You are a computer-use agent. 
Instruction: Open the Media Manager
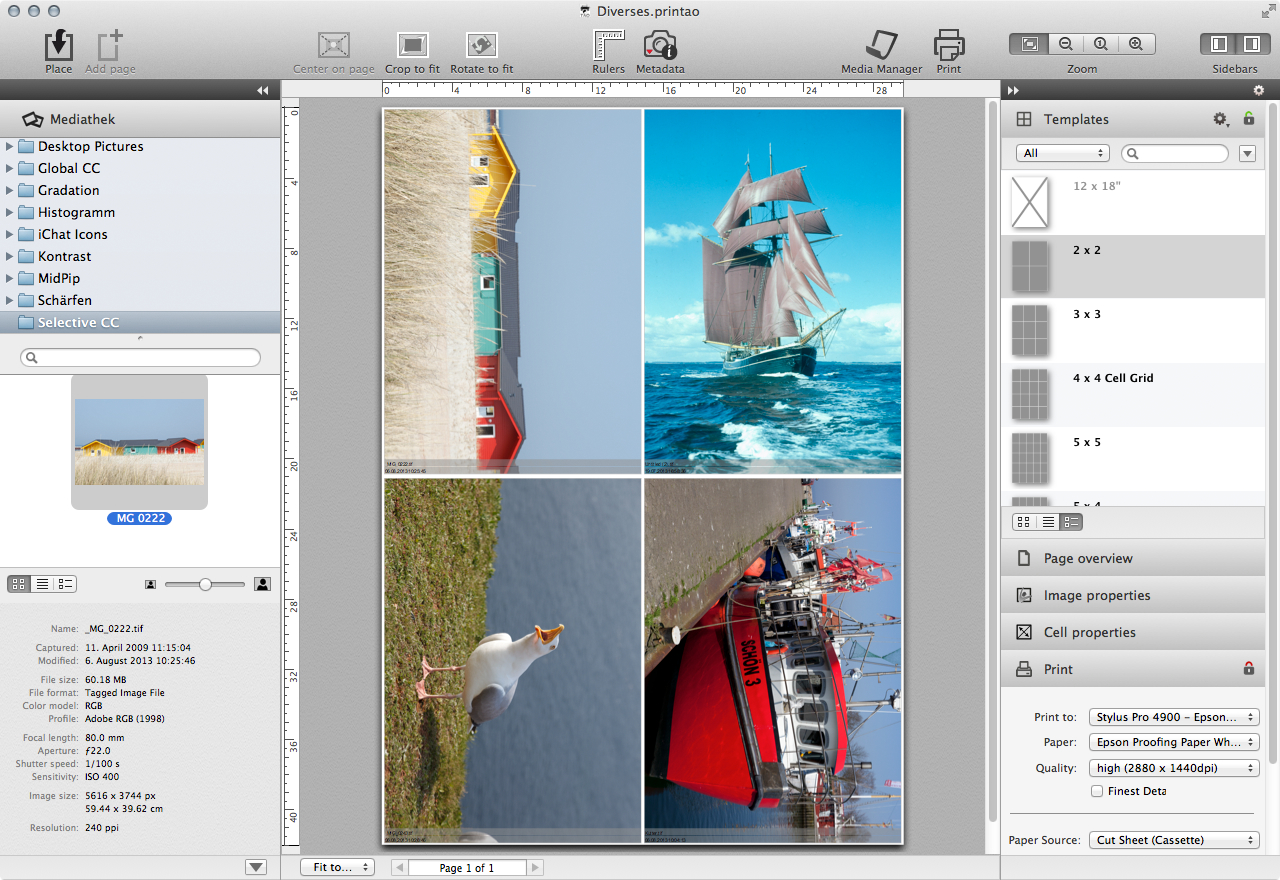[881, 45]
